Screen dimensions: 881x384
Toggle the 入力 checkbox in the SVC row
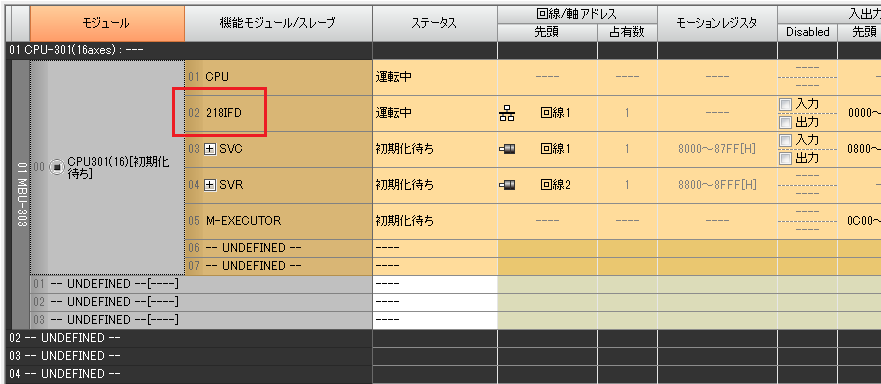coord(785,140)
